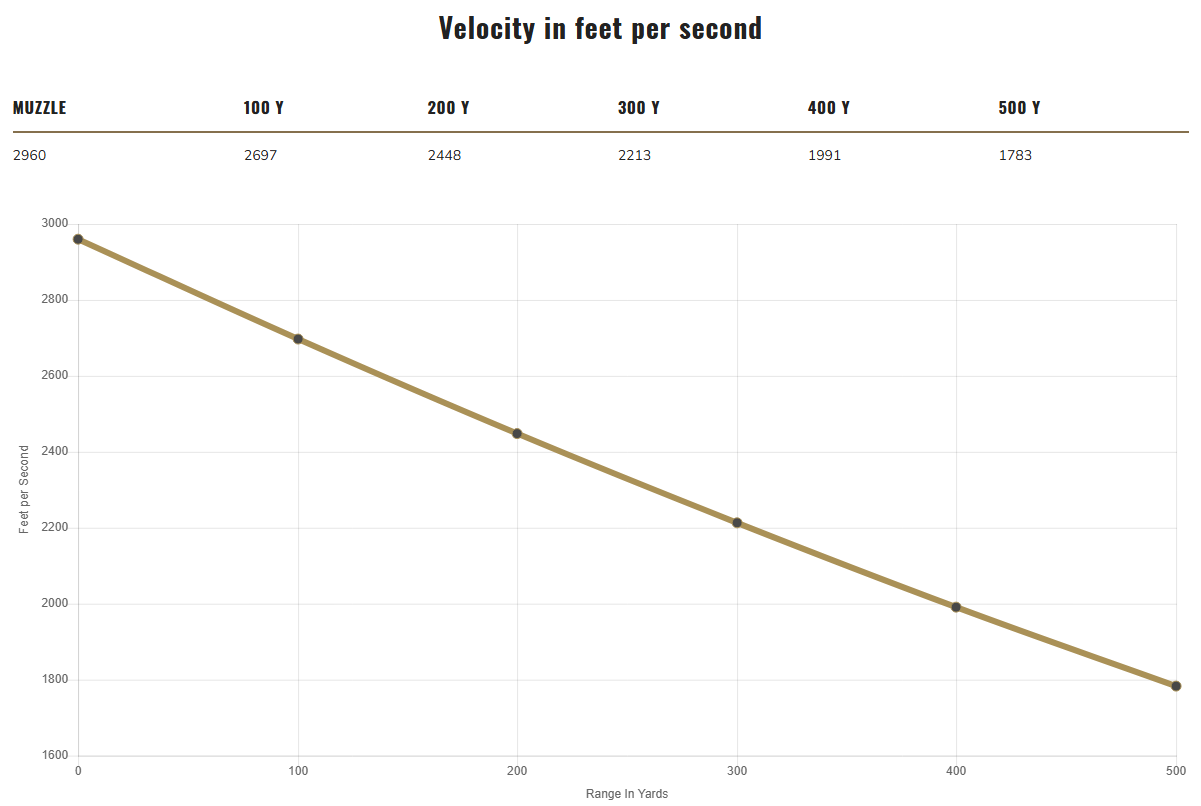Click the MUZZLE column header

pyautogui.click(x=40, y=108)
